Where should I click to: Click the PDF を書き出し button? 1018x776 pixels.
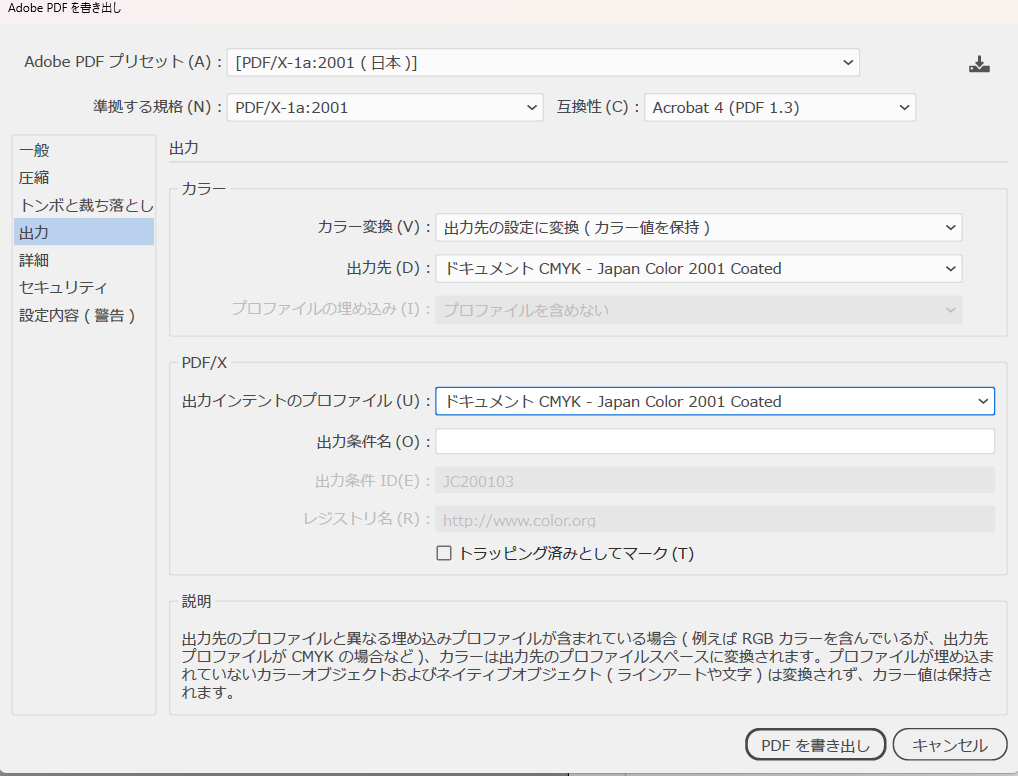click(815, 744)
